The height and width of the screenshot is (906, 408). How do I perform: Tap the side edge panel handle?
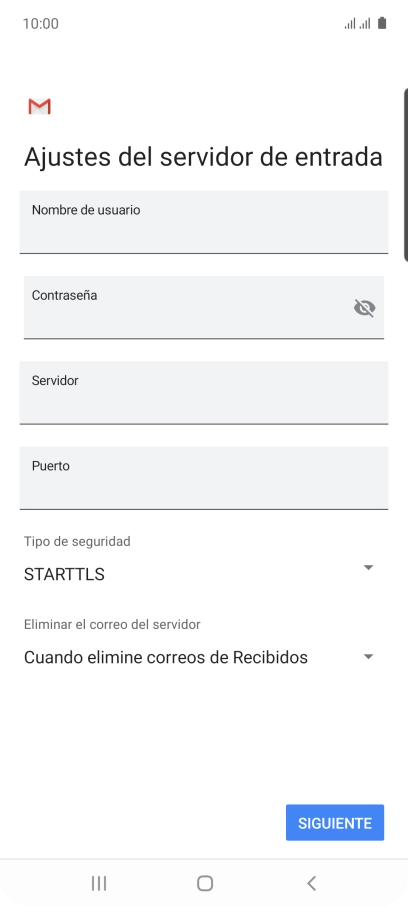pos(406,175)
